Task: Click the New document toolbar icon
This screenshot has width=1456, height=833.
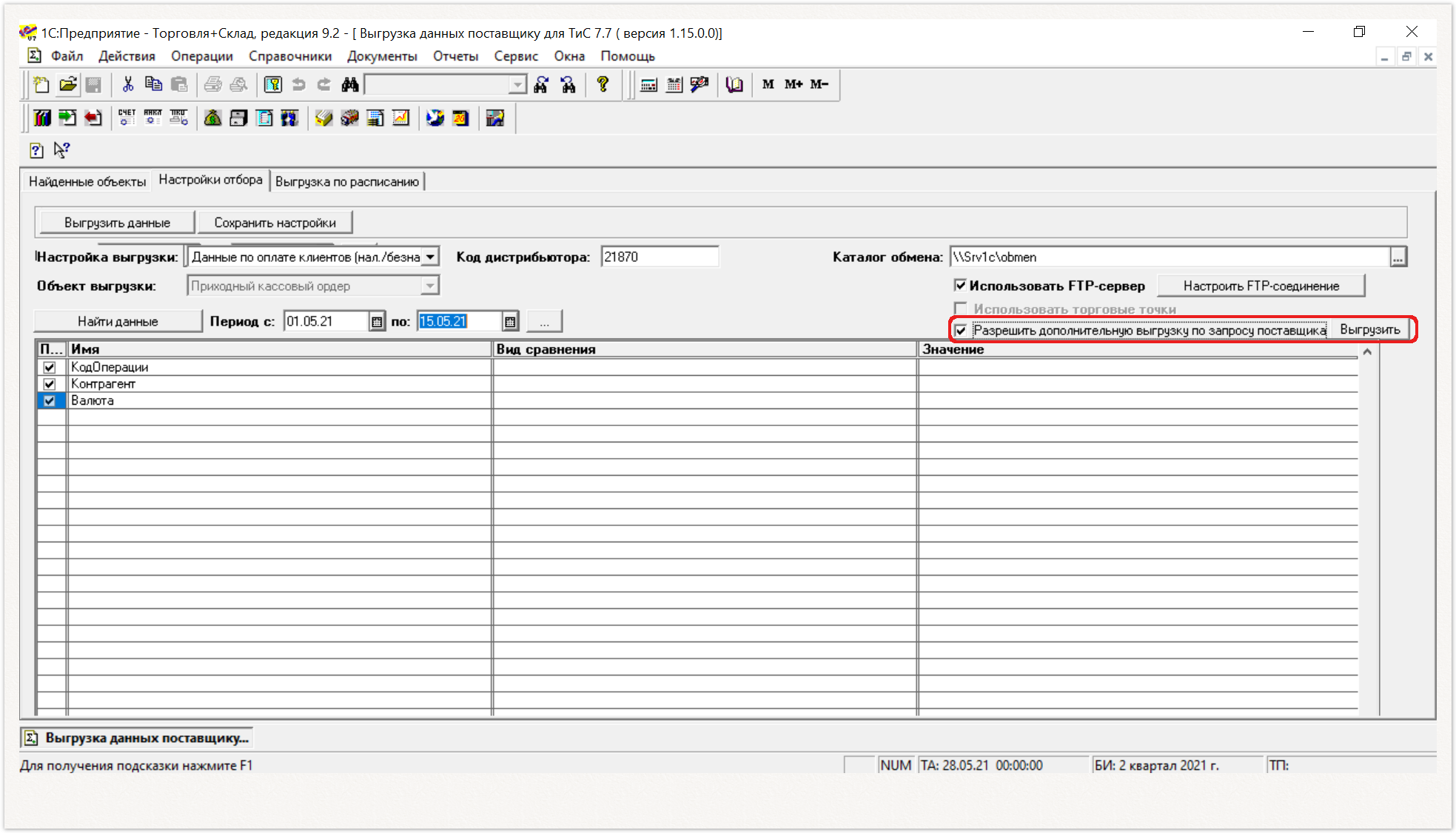Action: pyautogui.click(x=41, y=85)
